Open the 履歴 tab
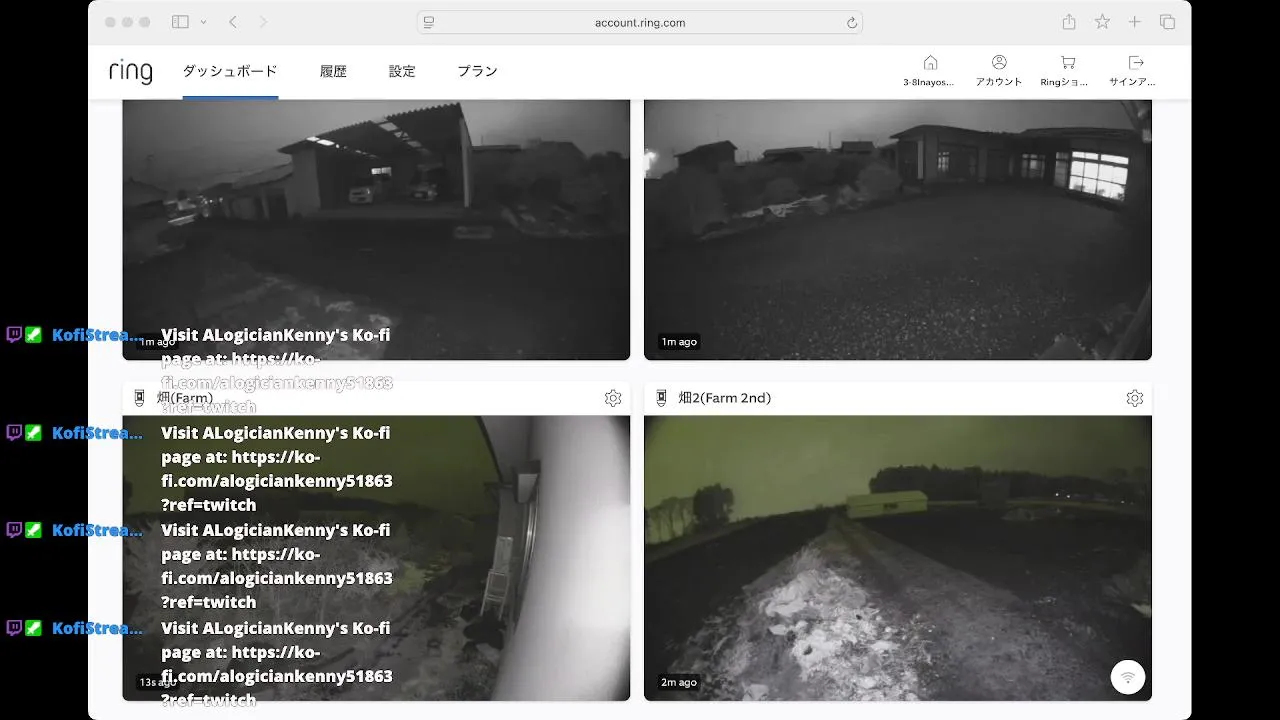The width and height of the screenshot is (1280, 720). pos(333,72)
